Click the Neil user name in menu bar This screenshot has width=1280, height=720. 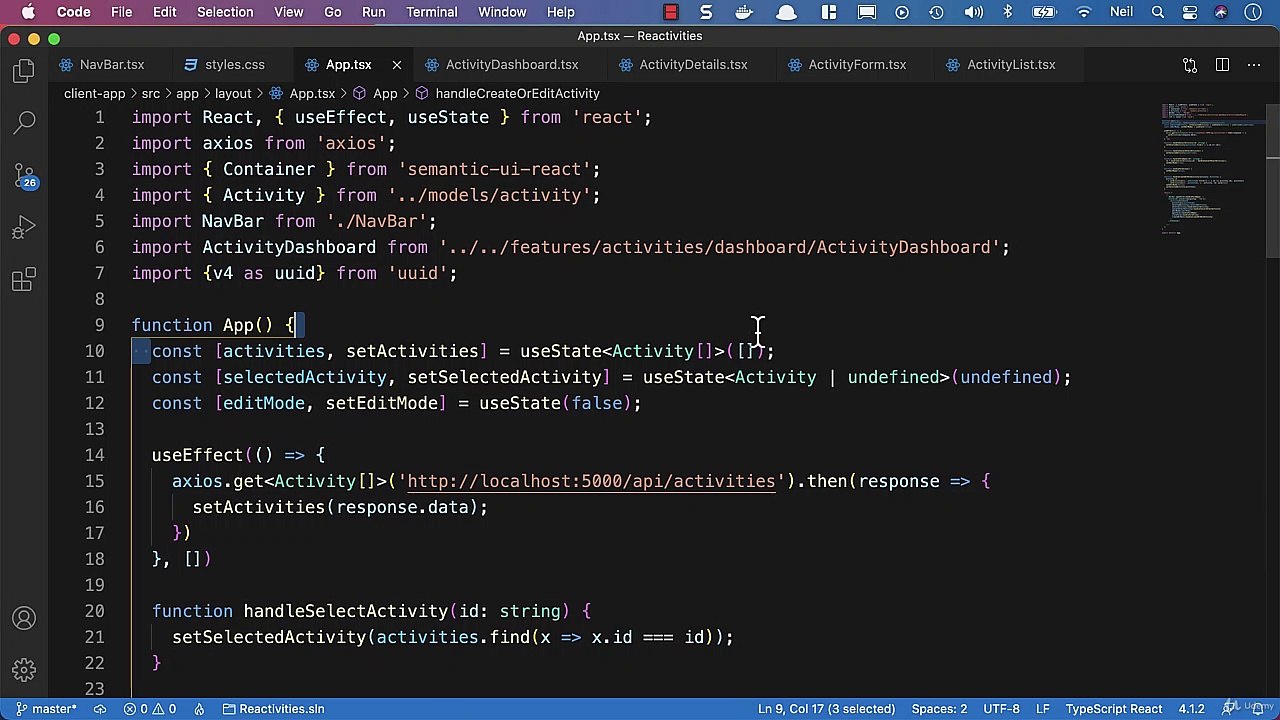point(1121,12)
